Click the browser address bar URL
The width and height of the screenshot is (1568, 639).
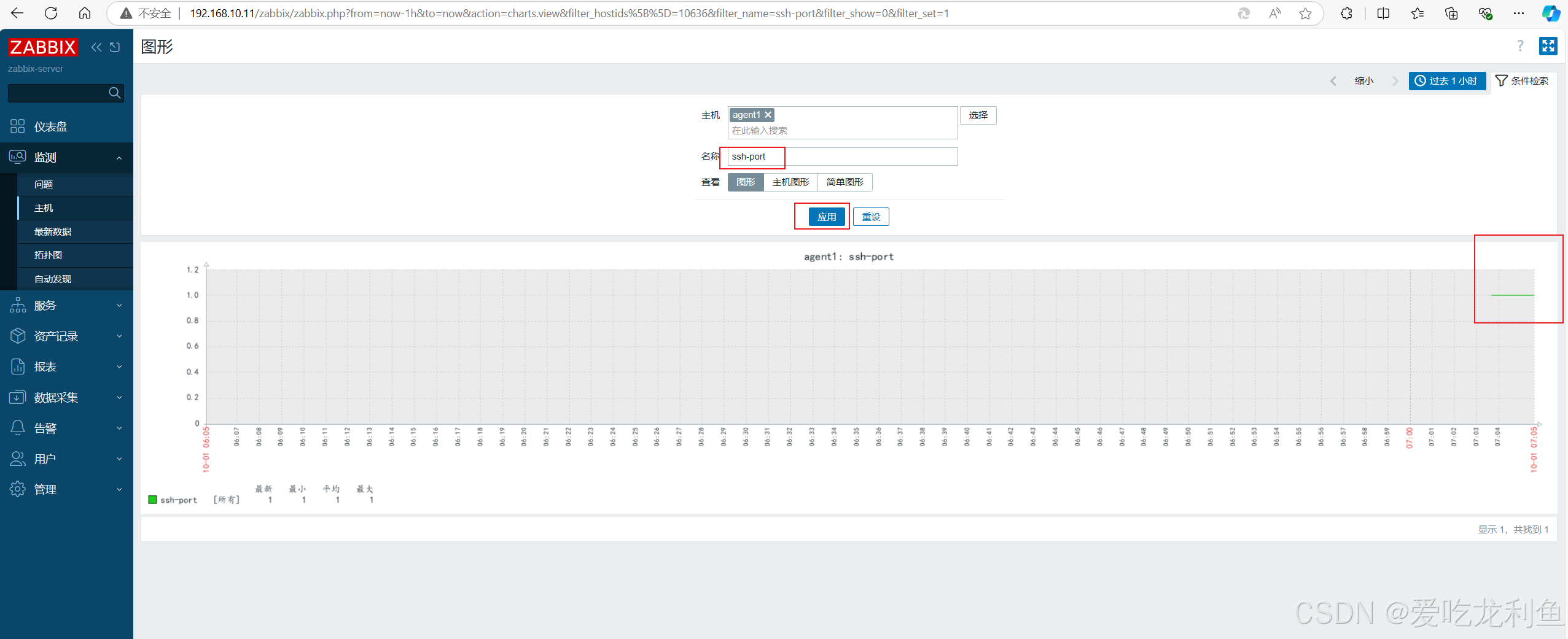[x=569, y=14]
